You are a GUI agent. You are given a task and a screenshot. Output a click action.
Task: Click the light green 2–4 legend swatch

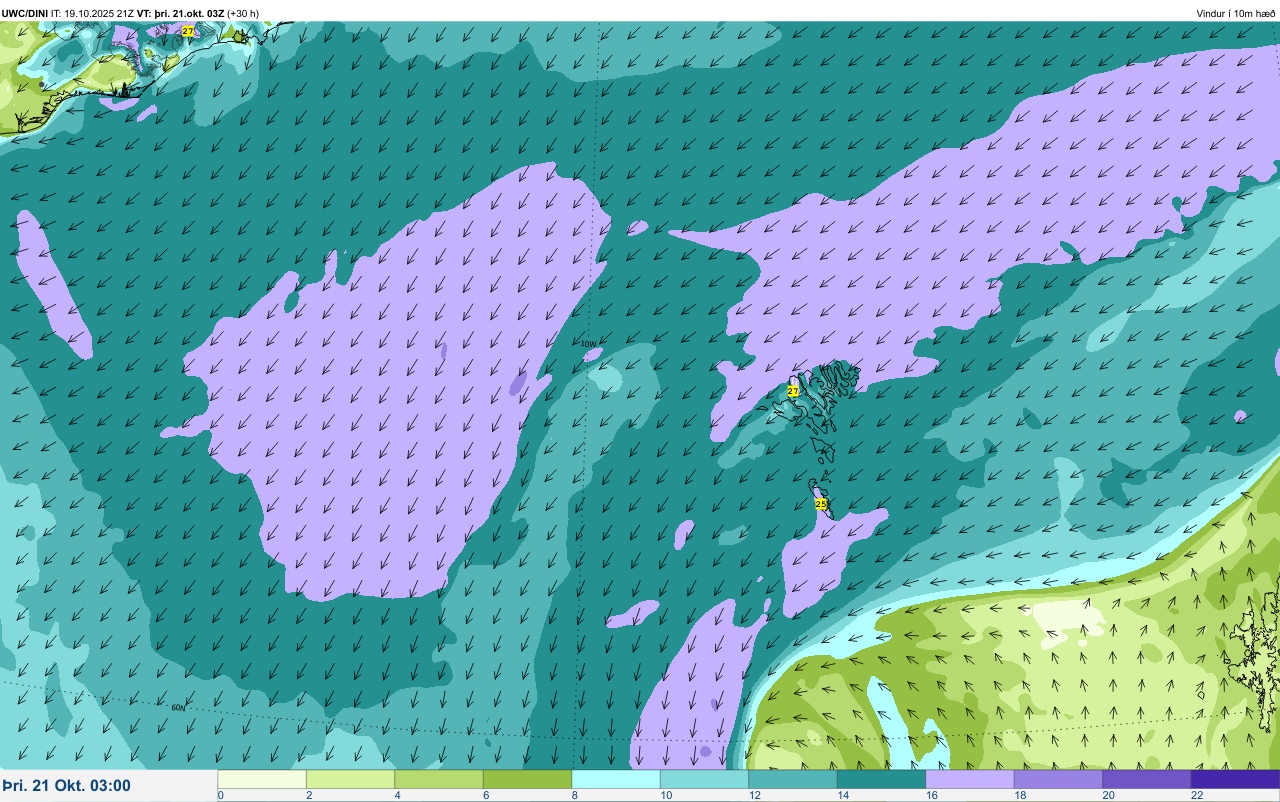click(x=350, y=779)
